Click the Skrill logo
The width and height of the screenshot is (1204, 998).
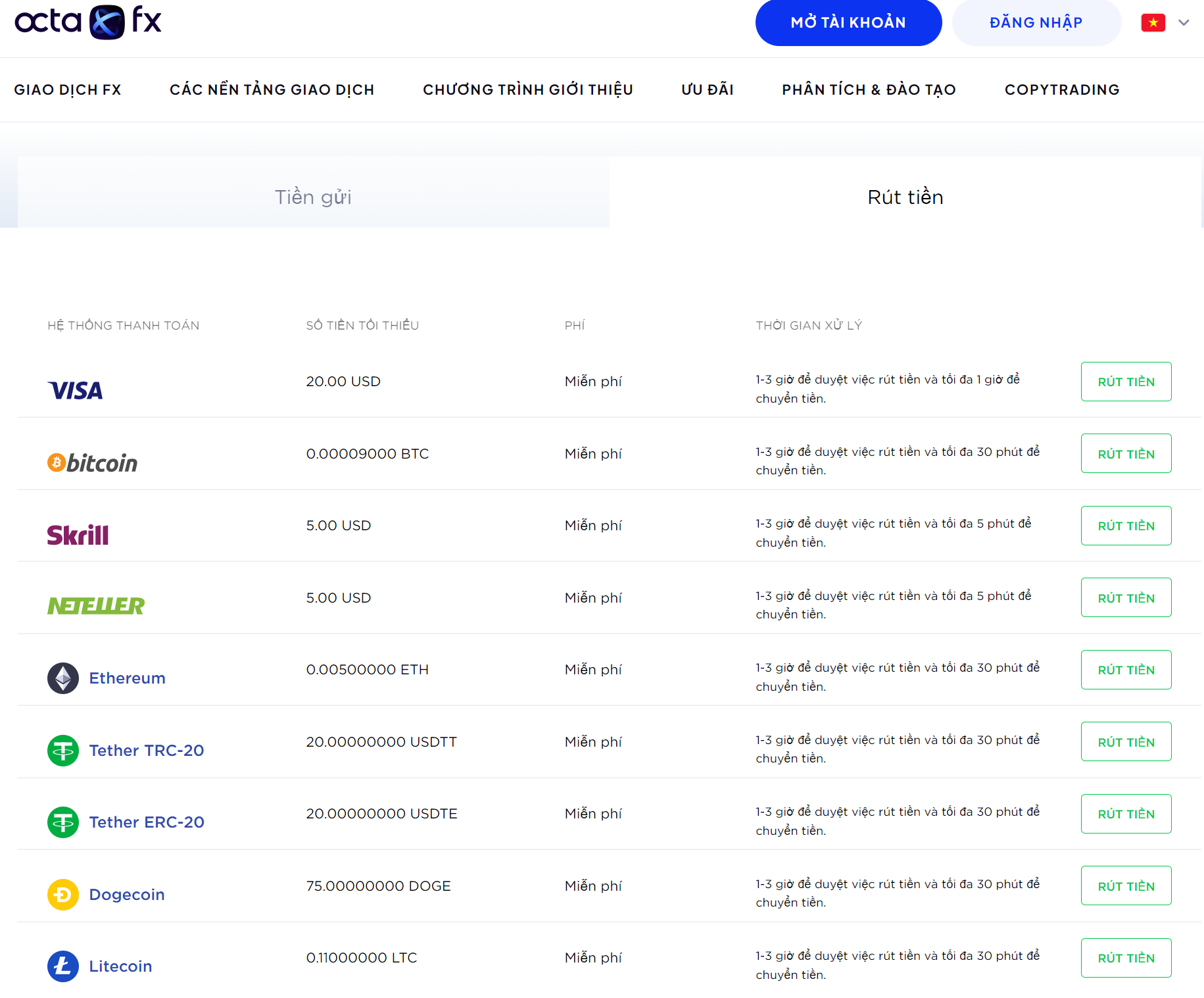(78, 535)
